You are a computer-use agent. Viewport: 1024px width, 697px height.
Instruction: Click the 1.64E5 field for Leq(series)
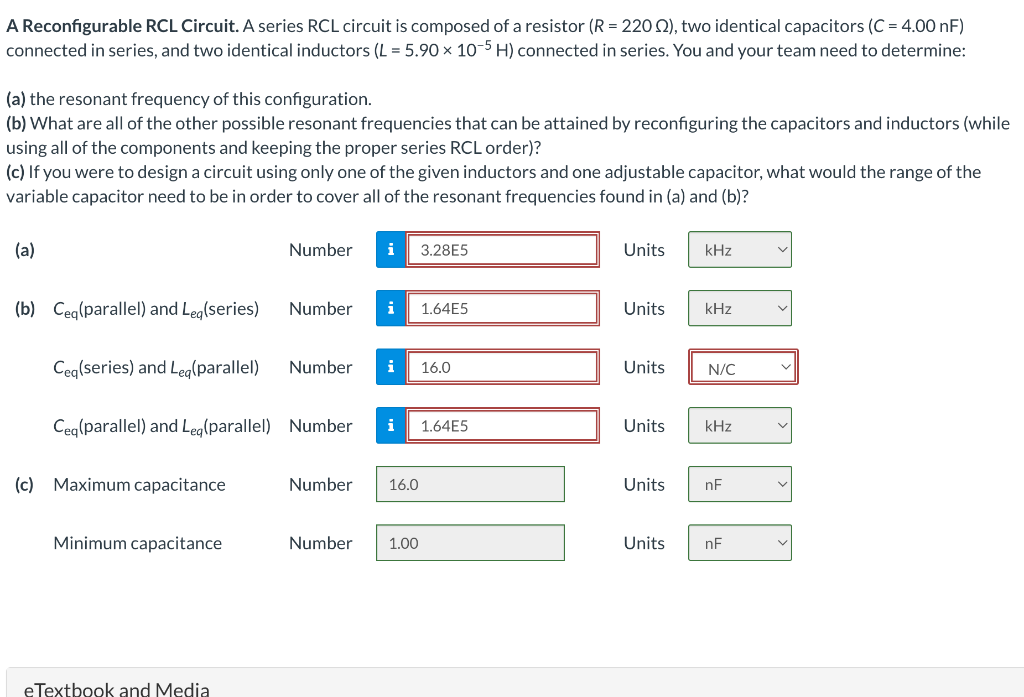tap(503, 308)
